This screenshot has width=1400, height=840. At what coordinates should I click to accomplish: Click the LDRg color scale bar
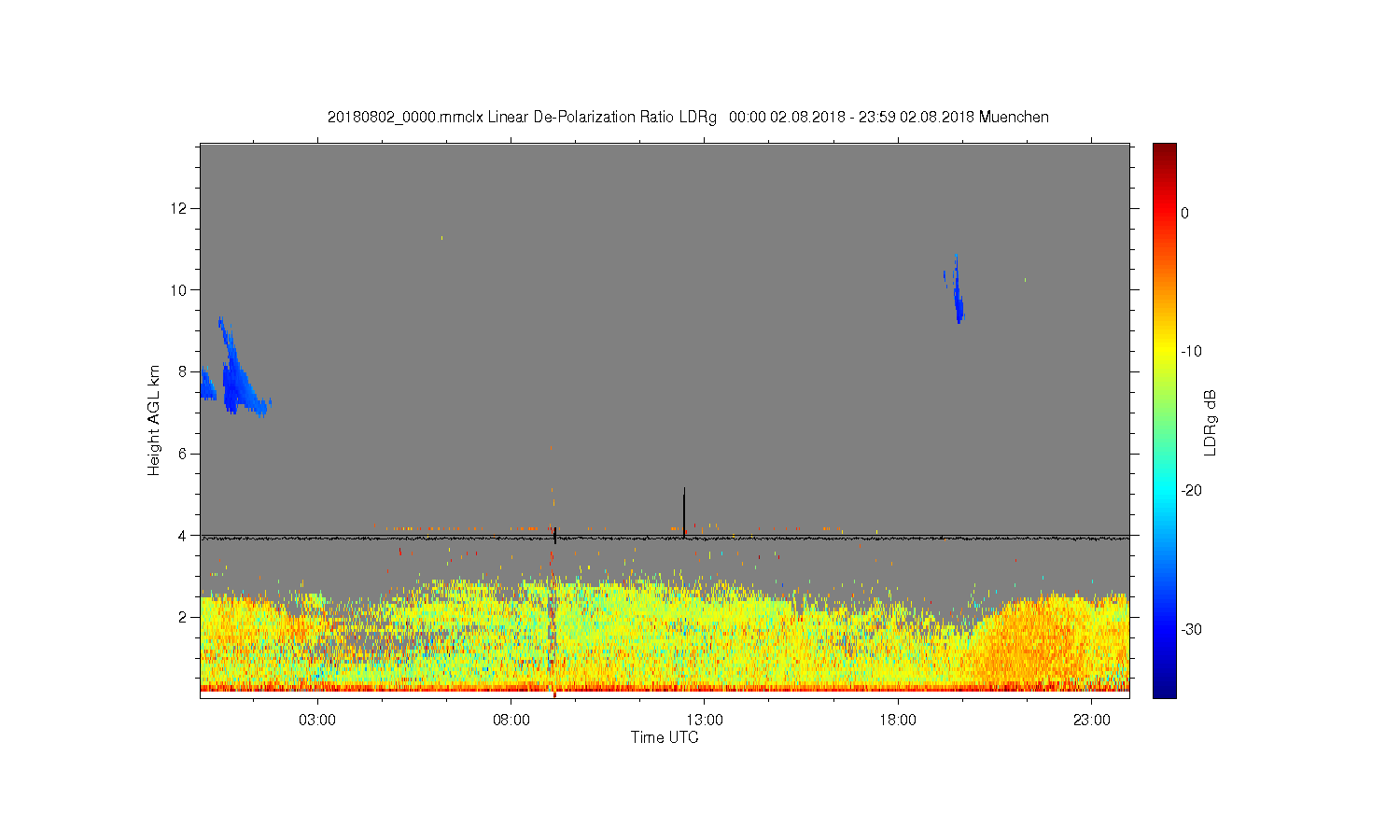(x=1164, y=420)
